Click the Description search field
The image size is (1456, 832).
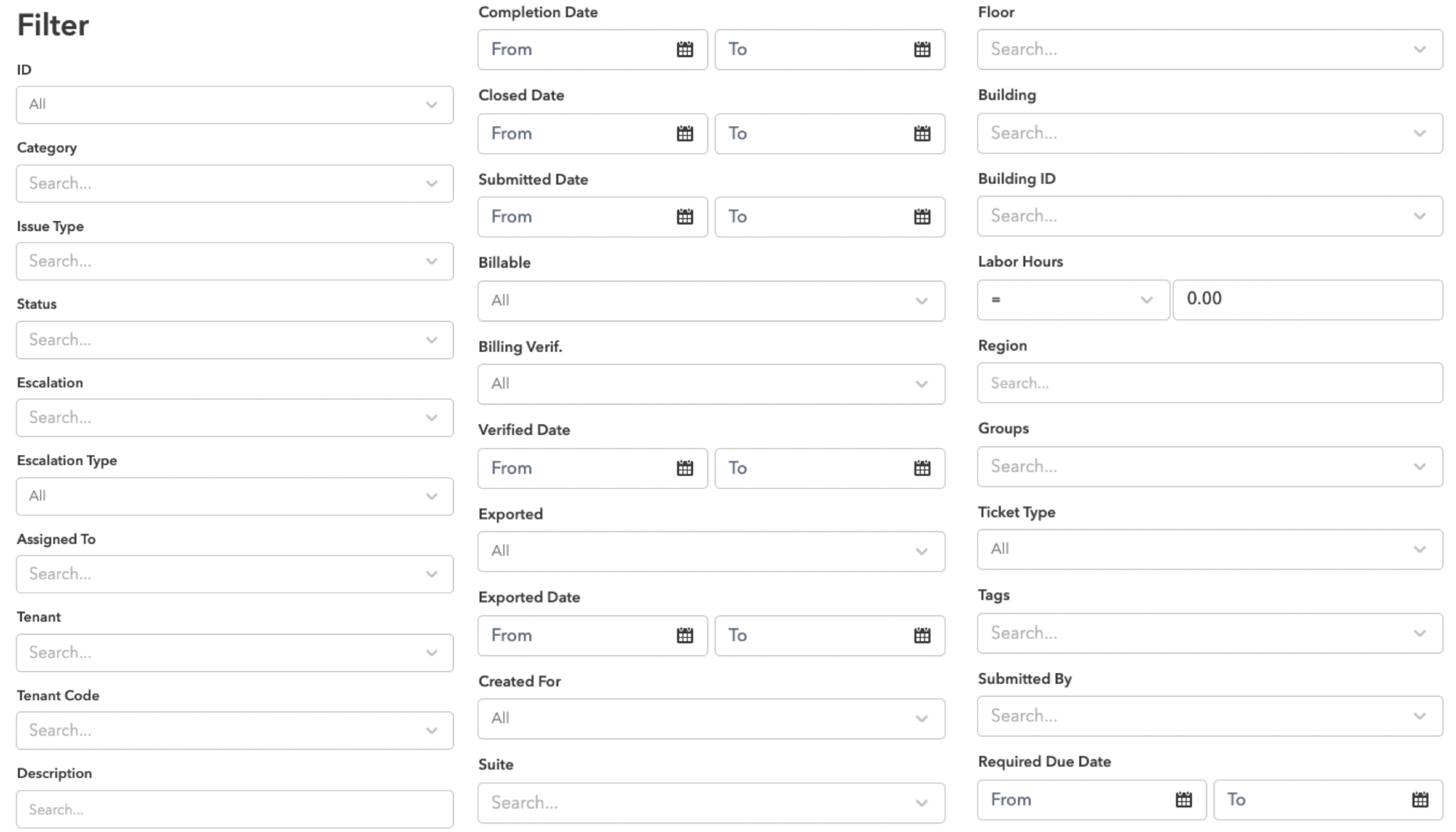(x=235, y=809)
